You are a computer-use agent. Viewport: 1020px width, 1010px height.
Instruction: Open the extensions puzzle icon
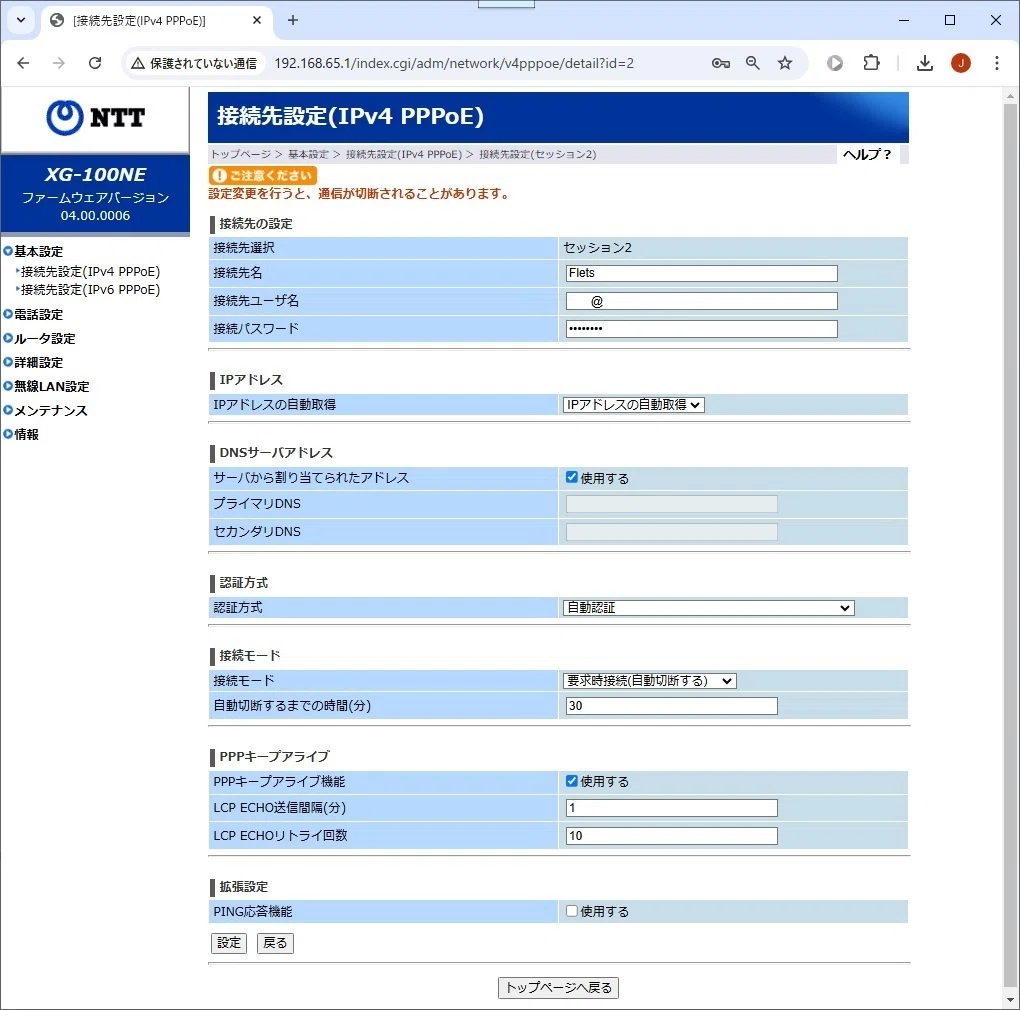(x=871, y=63)
